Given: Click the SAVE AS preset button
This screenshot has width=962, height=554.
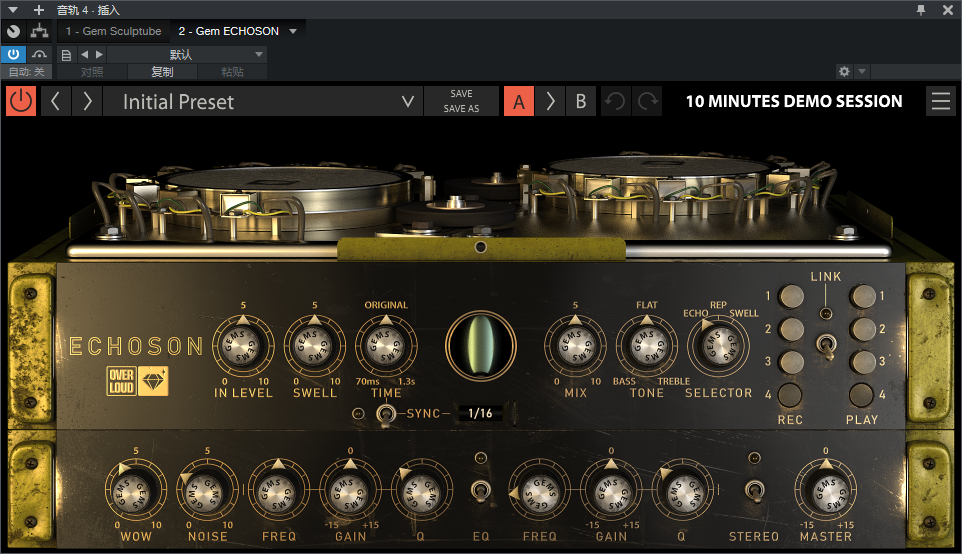Looking at the screenshot, I should tap(461, 109).
